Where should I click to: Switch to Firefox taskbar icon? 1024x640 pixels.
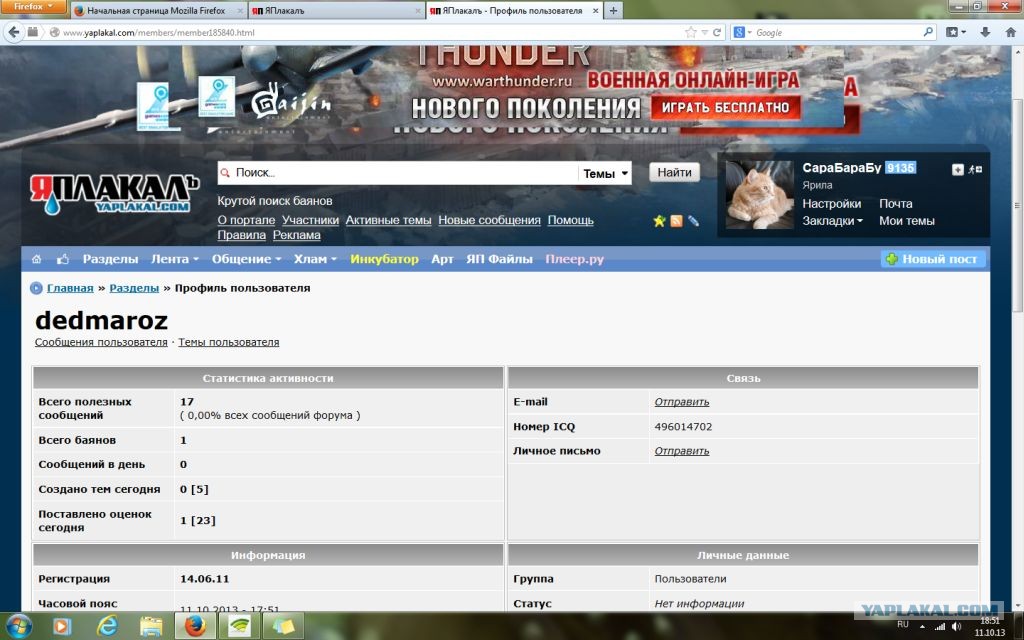pyautogui.click(x=195, y=626)
